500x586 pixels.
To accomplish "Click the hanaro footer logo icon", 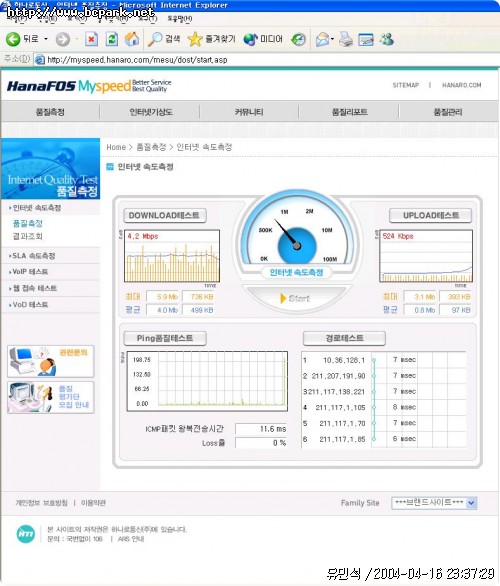I will (26, 534).
